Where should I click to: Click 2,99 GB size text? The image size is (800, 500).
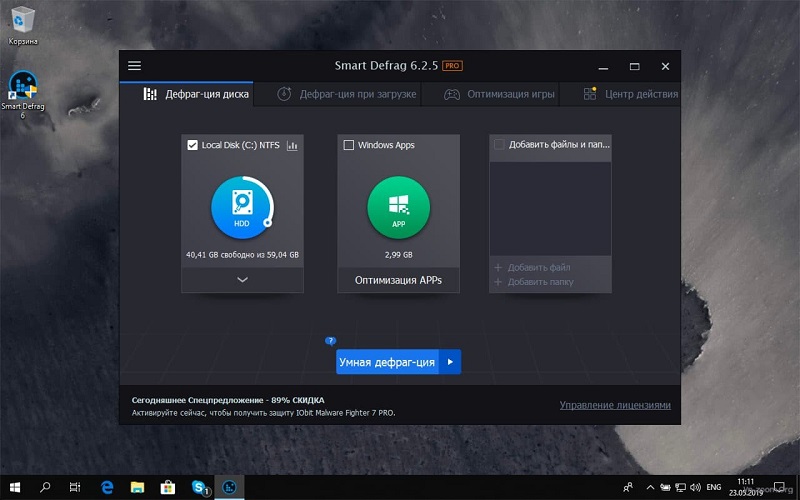coord(398,255)
